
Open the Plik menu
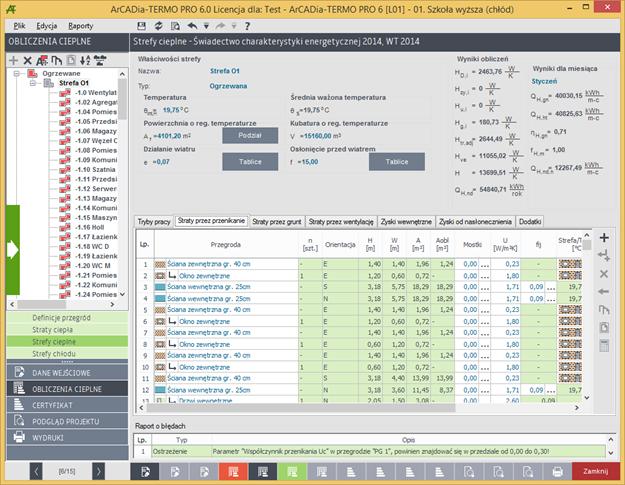coord(19,26)
